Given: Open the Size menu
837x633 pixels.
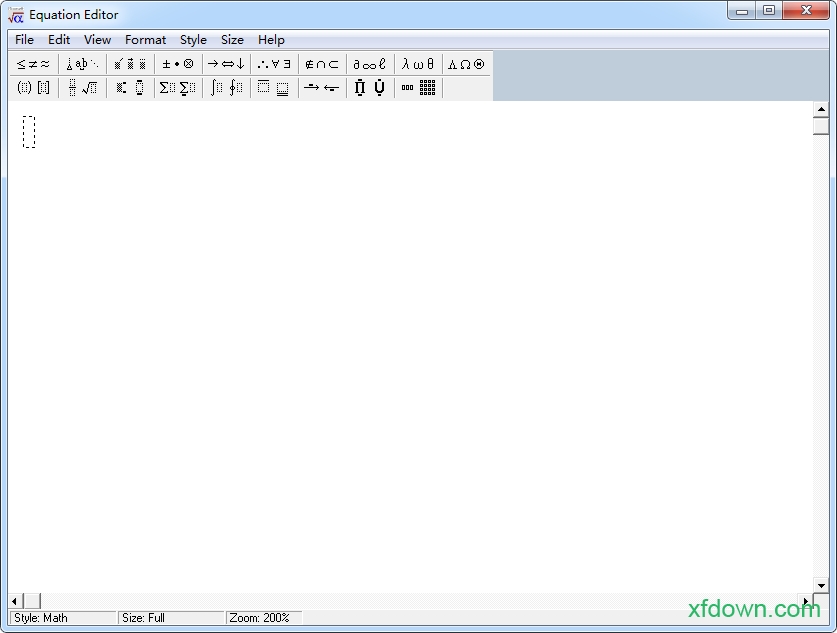Looking at the screenshot, I should coord(232,40).
